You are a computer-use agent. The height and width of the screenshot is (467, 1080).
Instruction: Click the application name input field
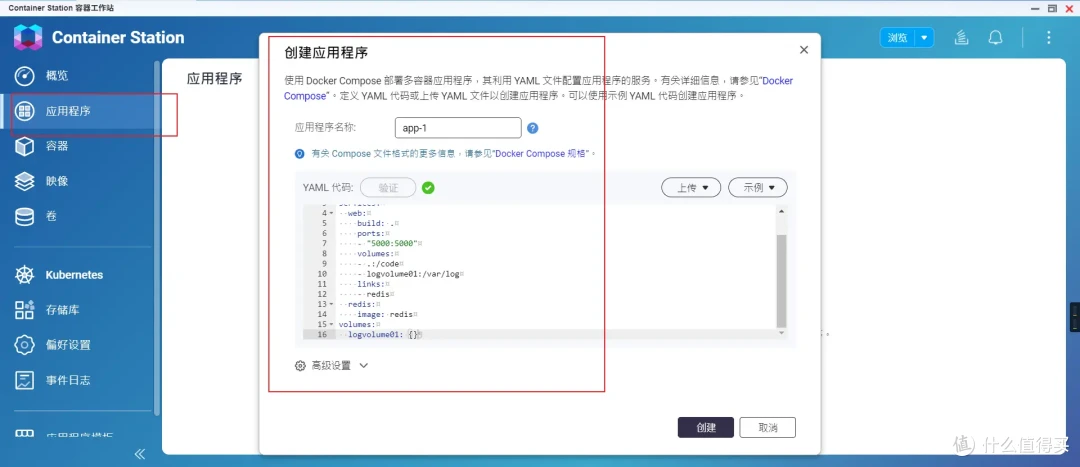pos(458,128)
